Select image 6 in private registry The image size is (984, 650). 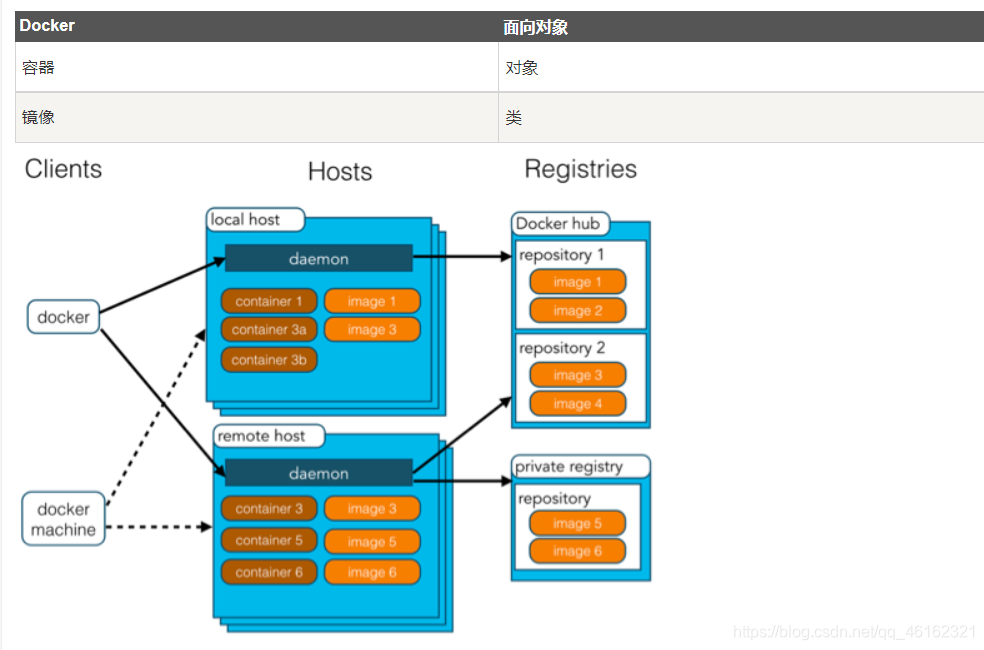(577, 551)
